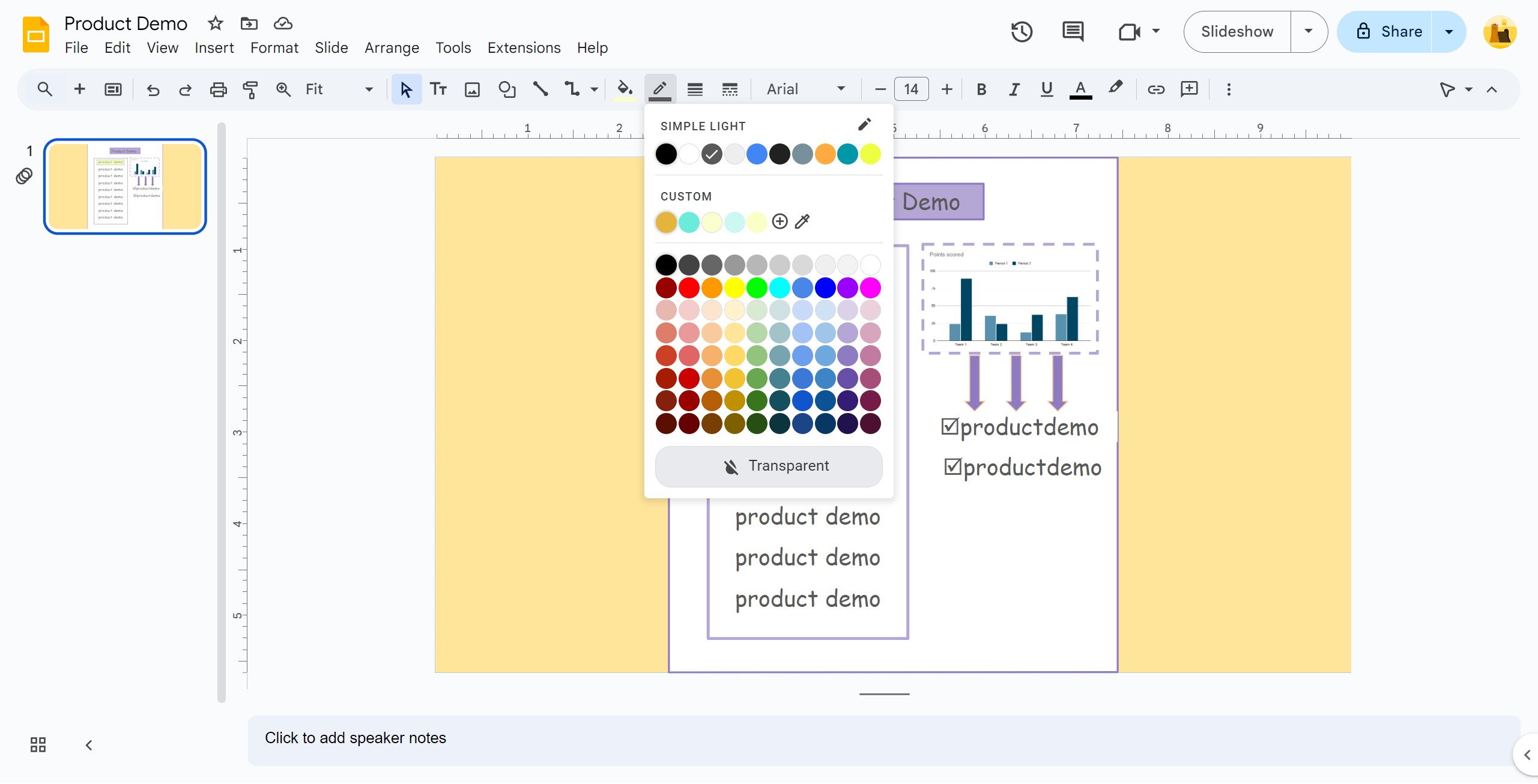Click the insert image icon
Screen dimensions: 1538x784
[x=473, y=89]
